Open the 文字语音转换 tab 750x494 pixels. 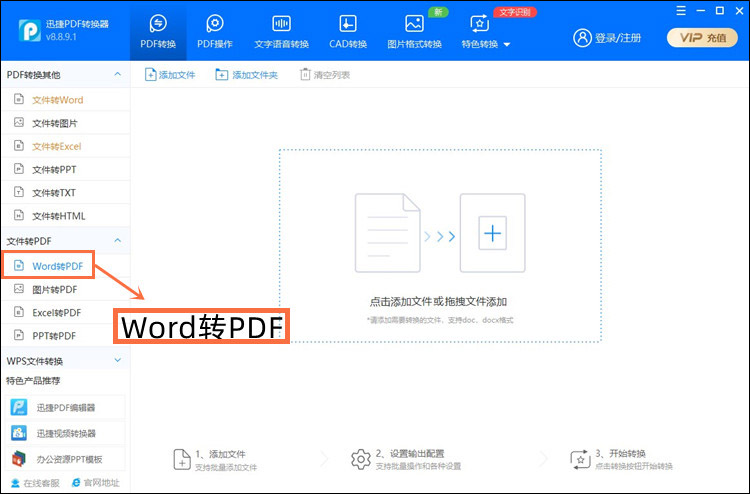281,31
